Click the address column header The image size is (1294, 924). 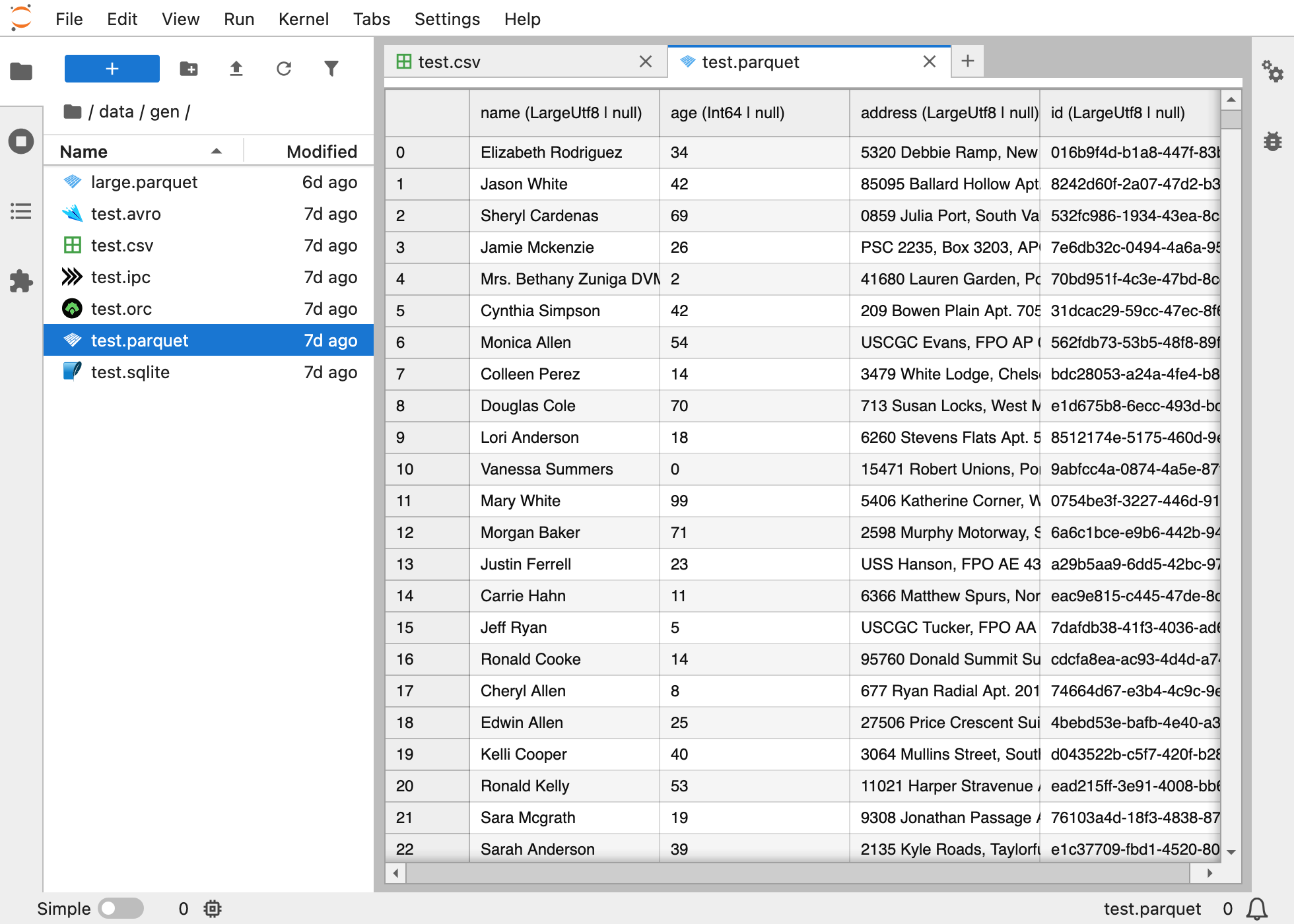point(945,113)
